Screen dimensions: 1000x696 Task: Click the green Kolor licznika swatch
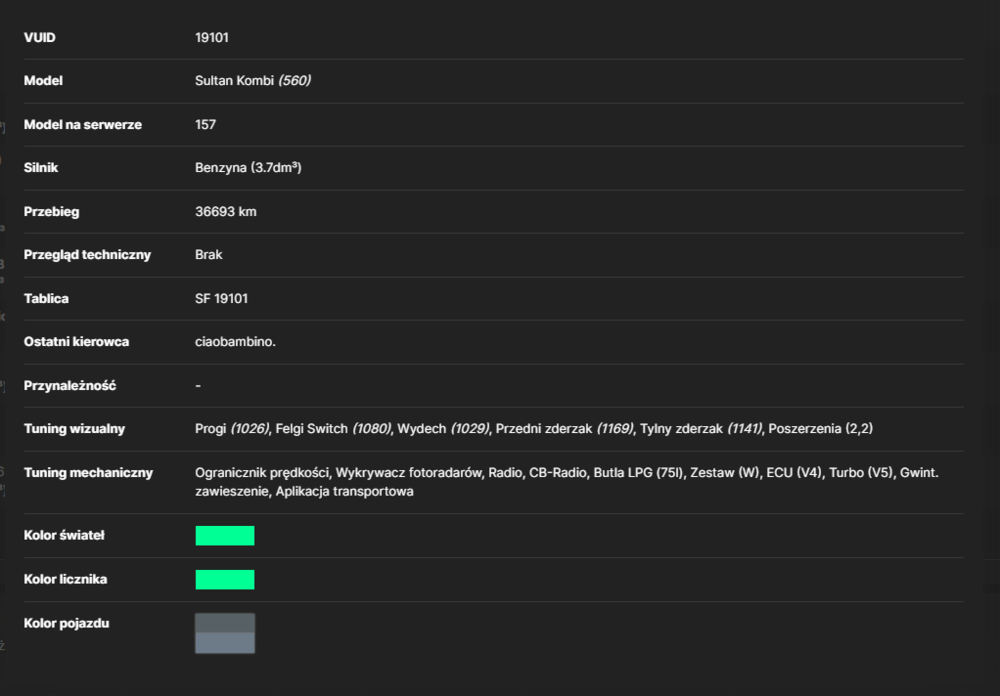tap(224, 579)
